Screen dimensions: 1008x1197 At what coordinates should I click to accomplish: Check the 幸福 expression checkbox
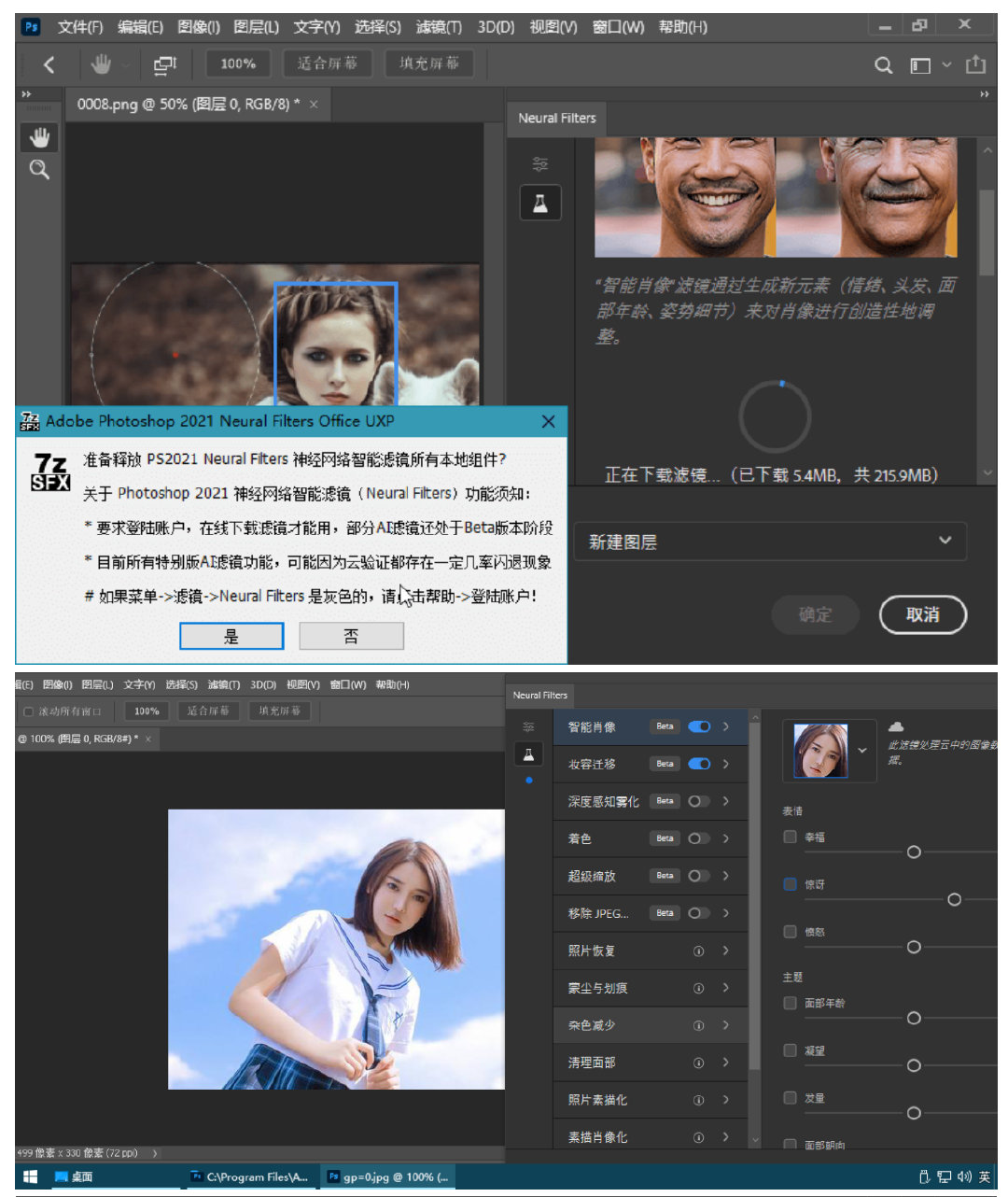[791, 837]
